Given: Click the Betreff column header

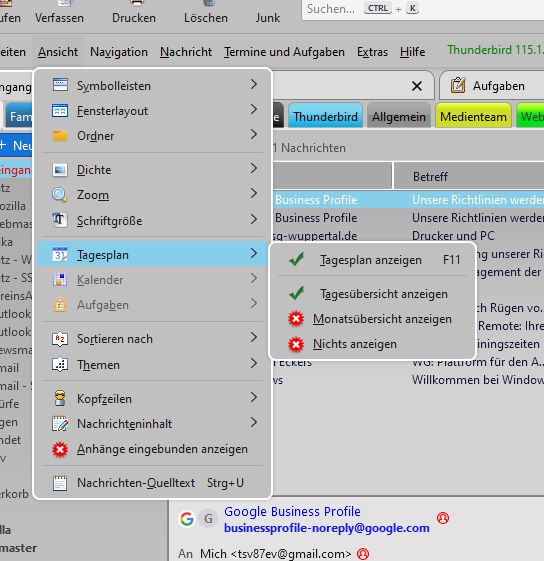Looking at the screenshot, I should [x=469, y=176].
